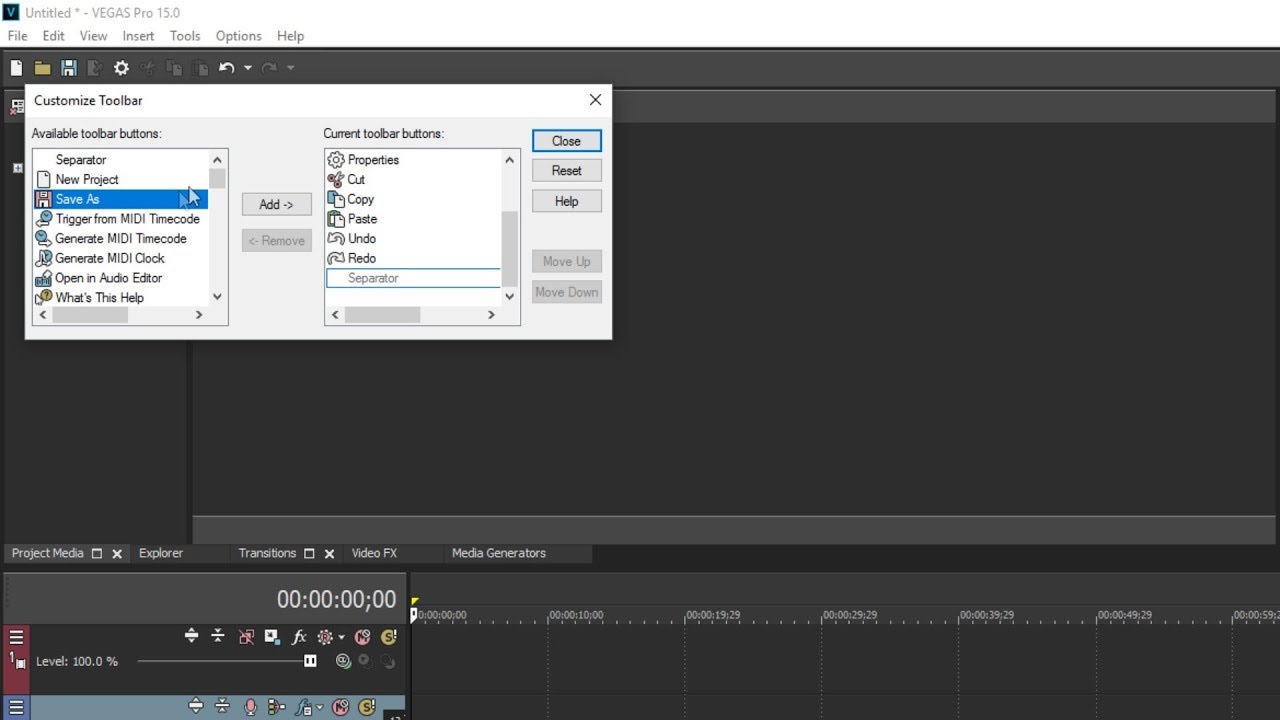Switch to the Video FX tab

374,553
